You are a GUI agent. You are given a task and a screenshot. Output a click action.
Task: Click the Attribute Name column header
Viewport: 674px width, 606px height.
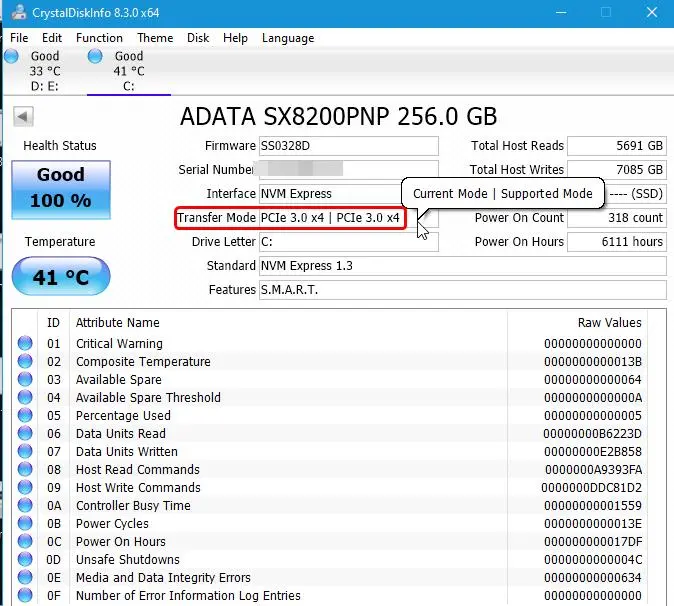pos(117,323)
